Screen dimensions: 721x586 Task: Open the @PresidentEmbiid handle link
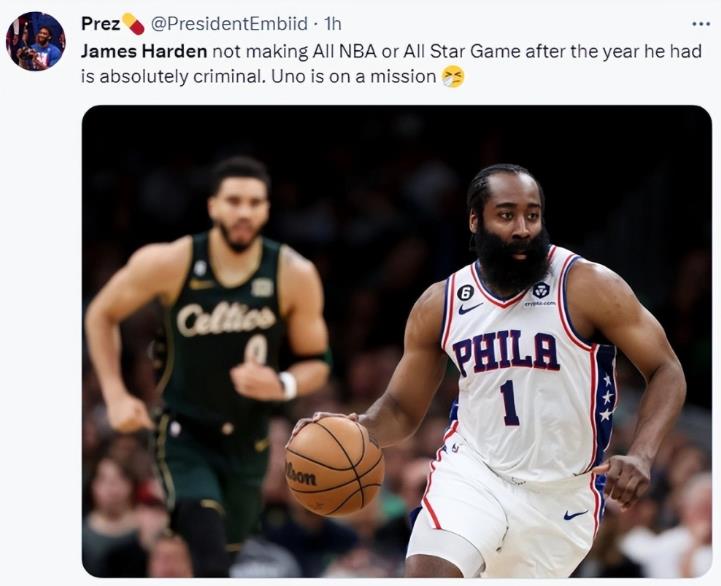228,23
